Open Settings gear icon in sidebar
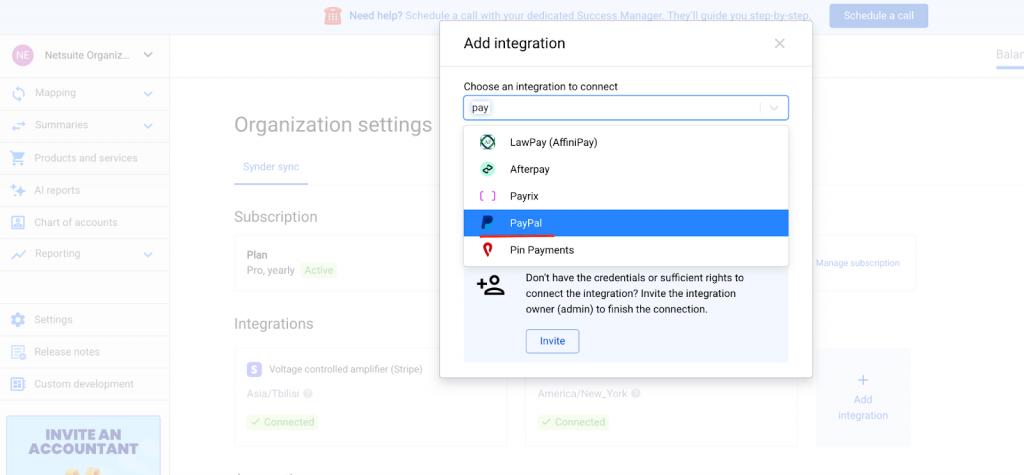The width and height of the screenshot is (1024, 475). coord(18,320)
